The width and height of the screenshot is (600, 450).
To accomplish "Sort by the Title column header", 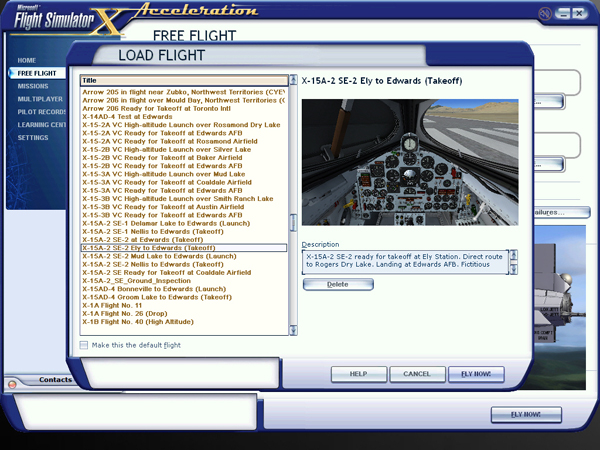I will [x=184, y=80].
